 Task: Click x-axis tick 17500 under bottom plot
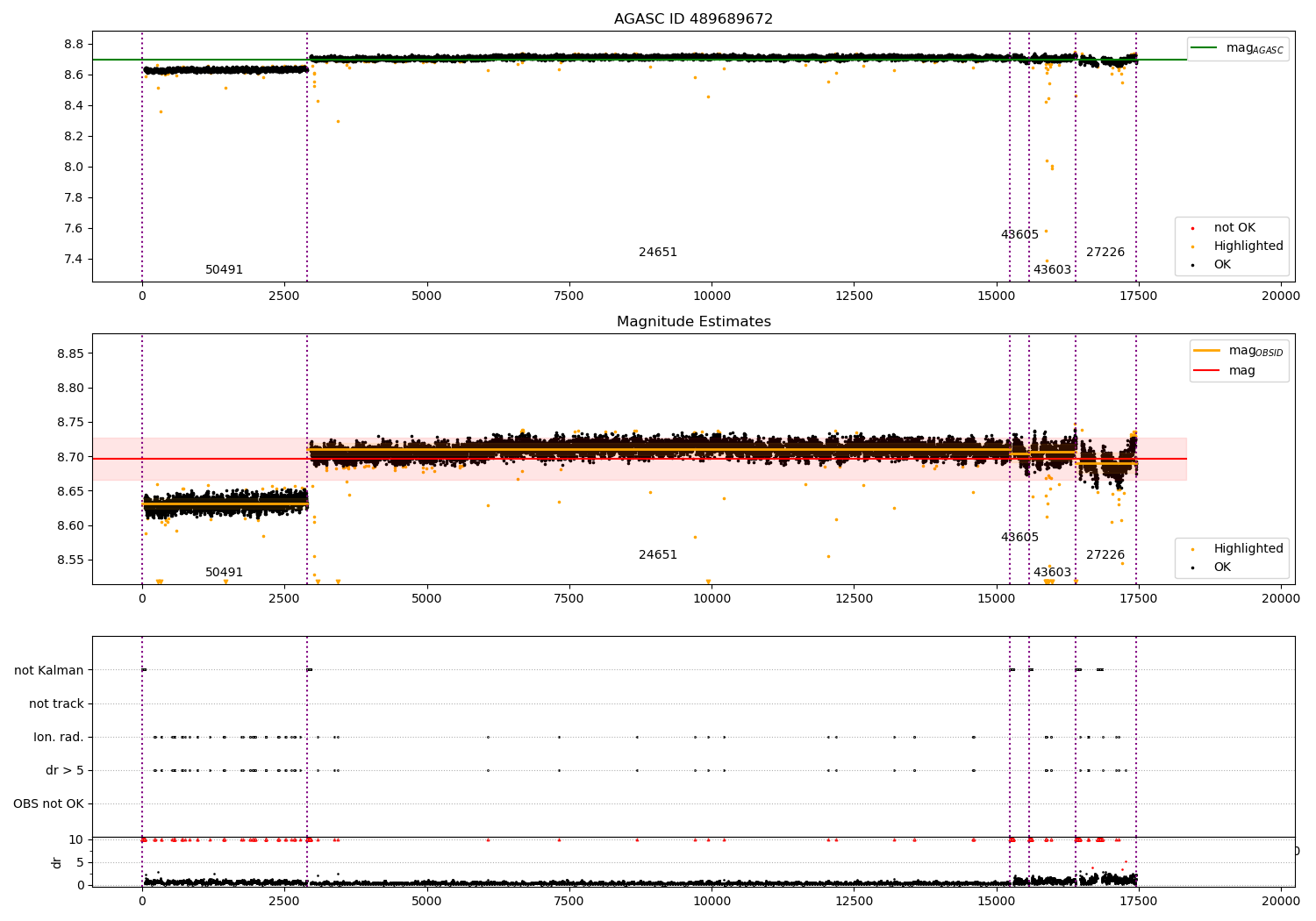(1139, 901)
